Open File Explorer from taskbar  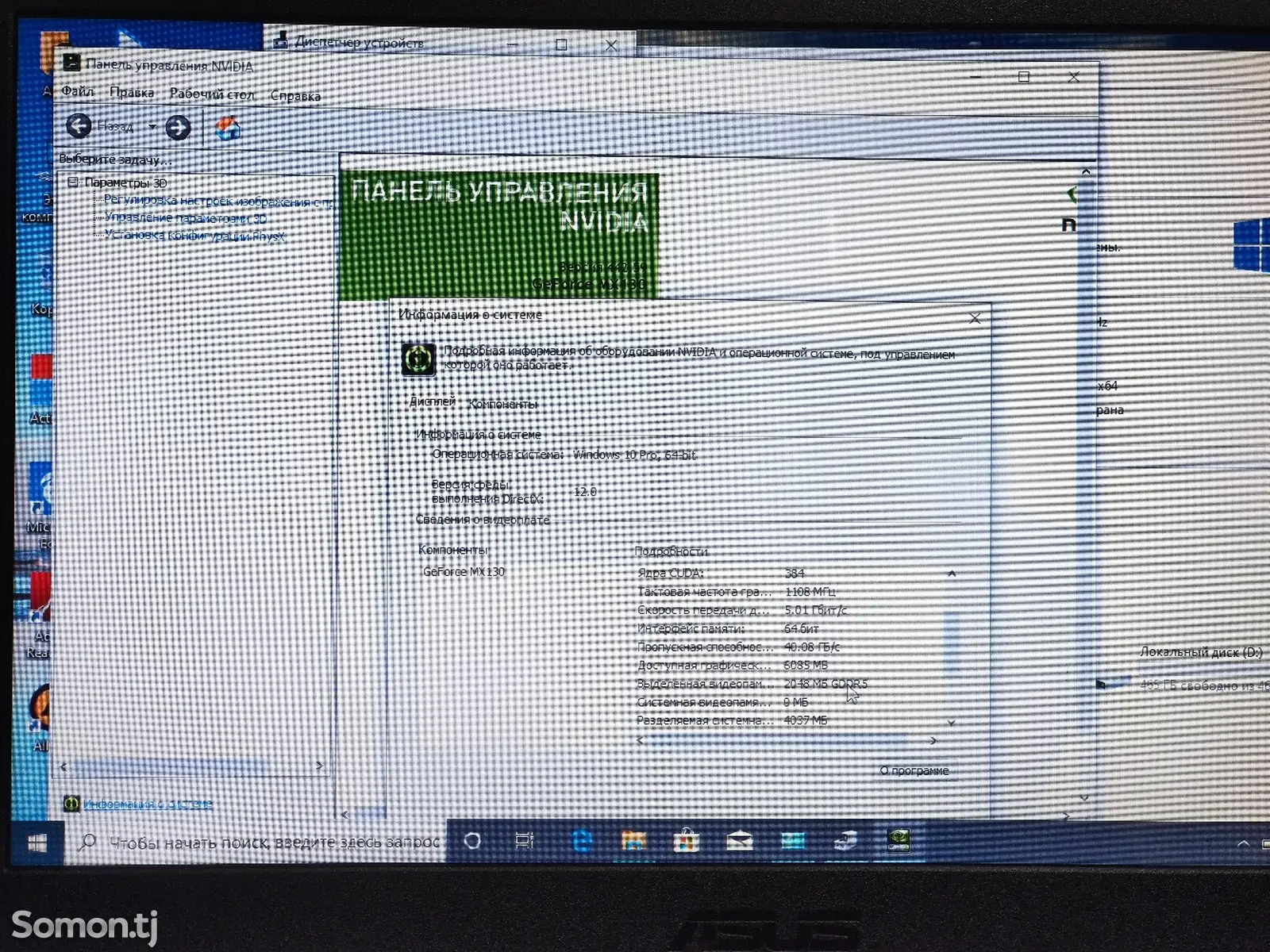coord(634,841)
